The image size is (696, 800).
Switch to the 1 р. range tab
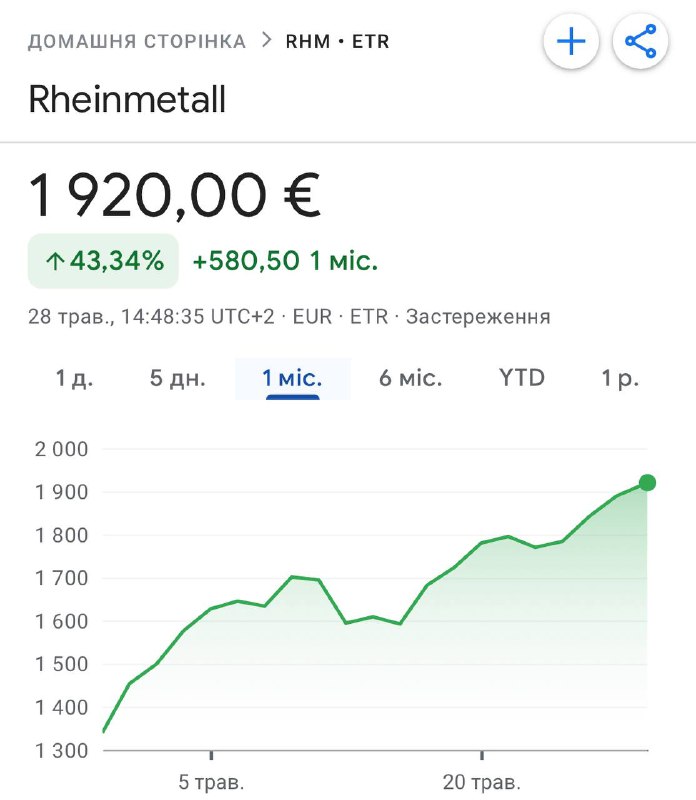tap(620, 379)
